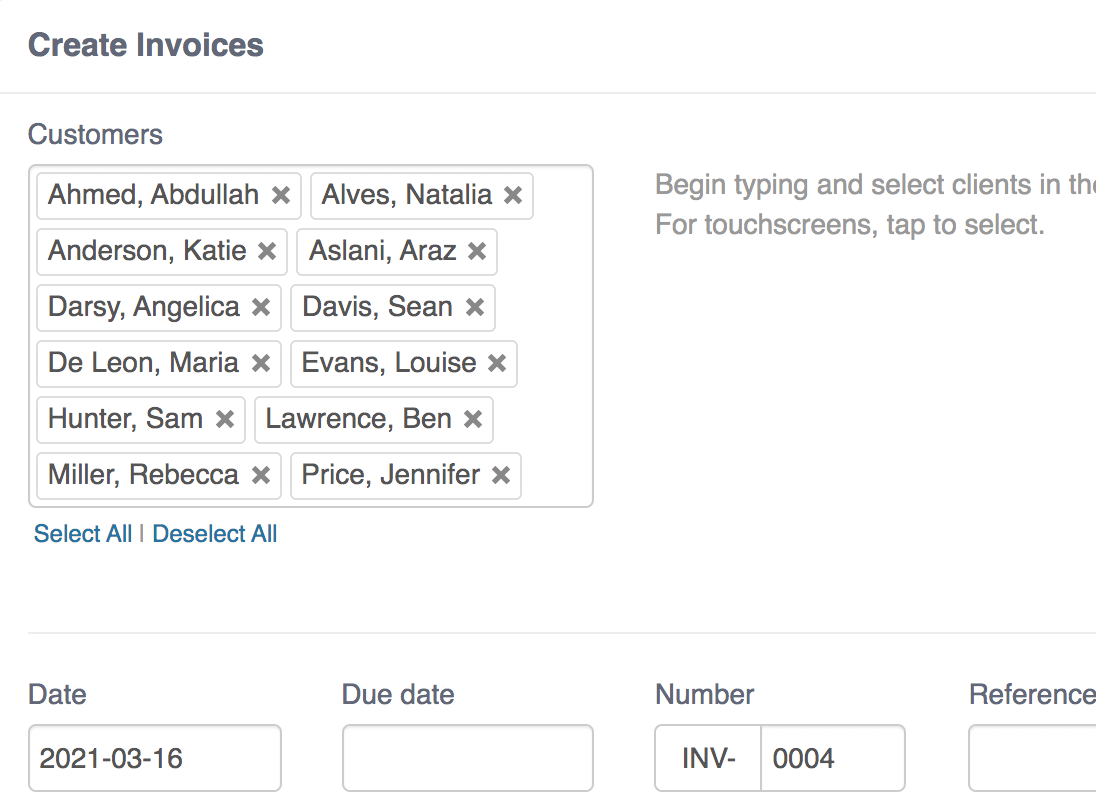Screen dimensions: 1096x808
Task: Remove Hunter, Sam customer tag
Action: (x=225, y=419)
